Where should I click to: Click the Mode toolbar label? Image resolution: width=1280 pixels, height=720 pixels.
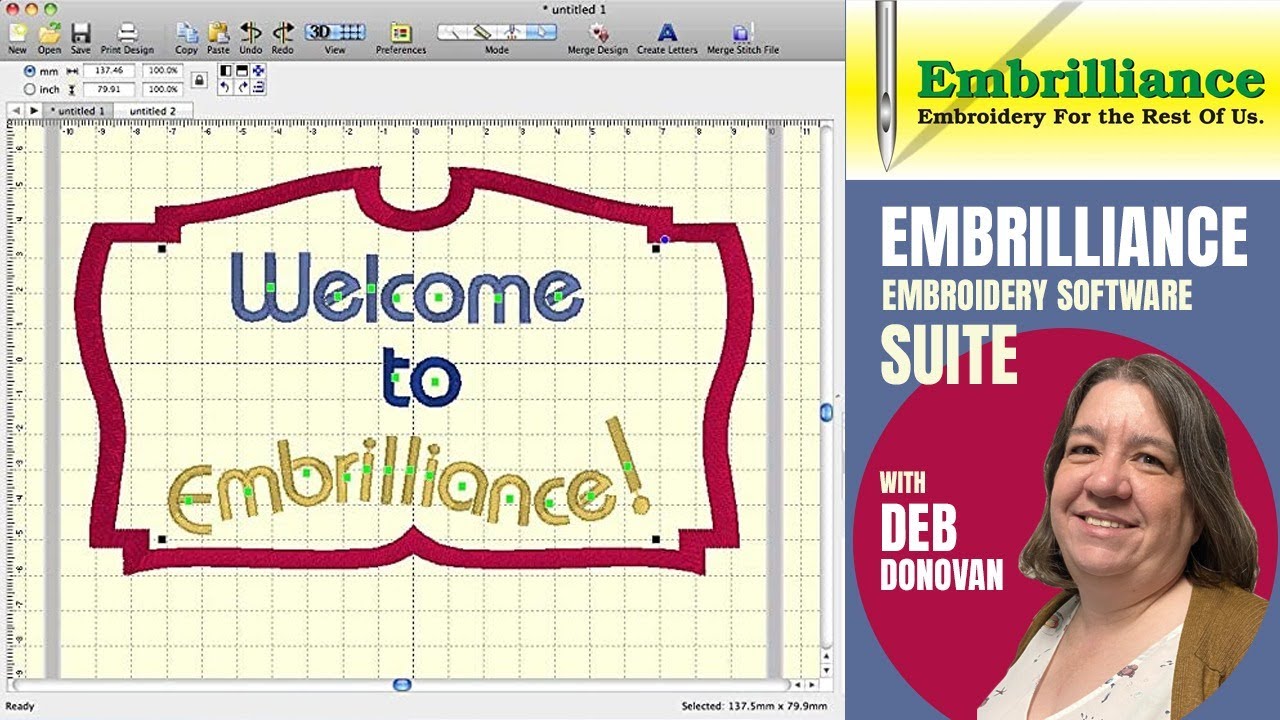497,50
